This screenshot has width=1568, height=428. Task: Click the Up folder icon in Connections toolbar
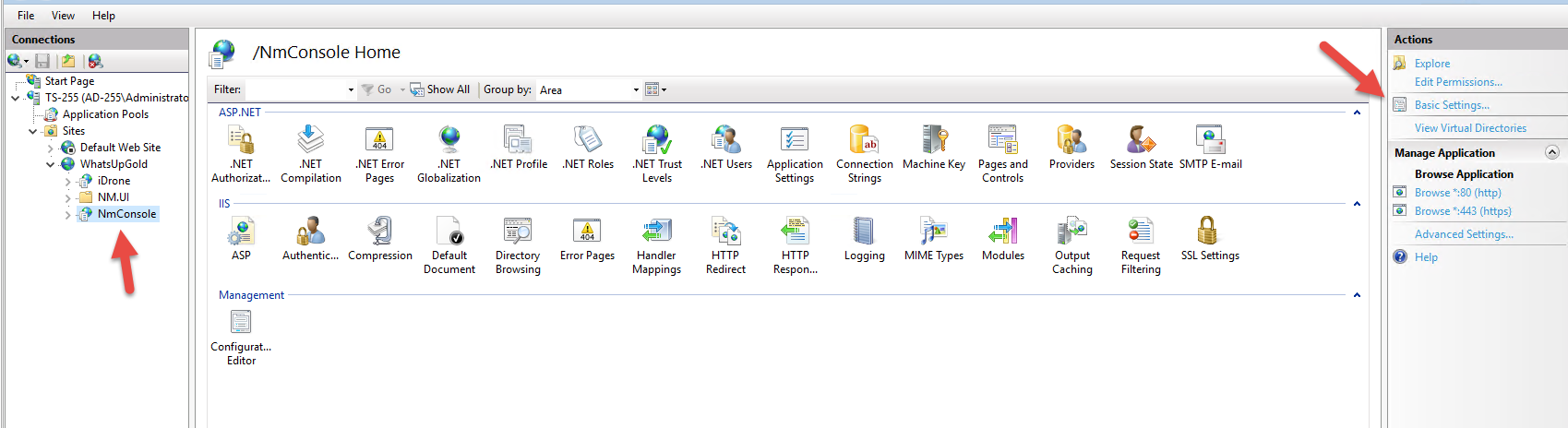click(68, 61)
